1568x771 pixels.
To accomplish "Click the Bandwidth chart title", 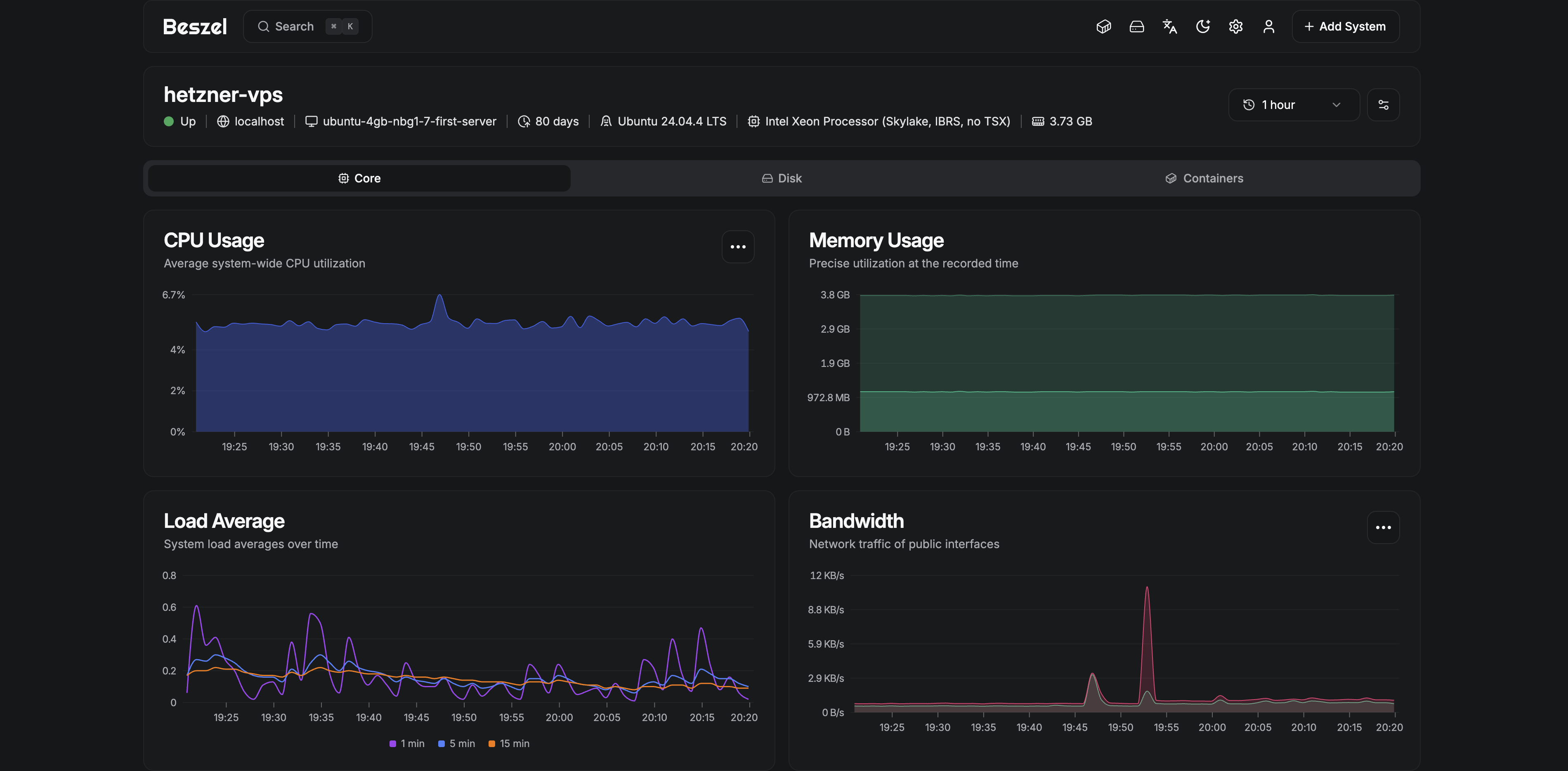I will 857,521.
